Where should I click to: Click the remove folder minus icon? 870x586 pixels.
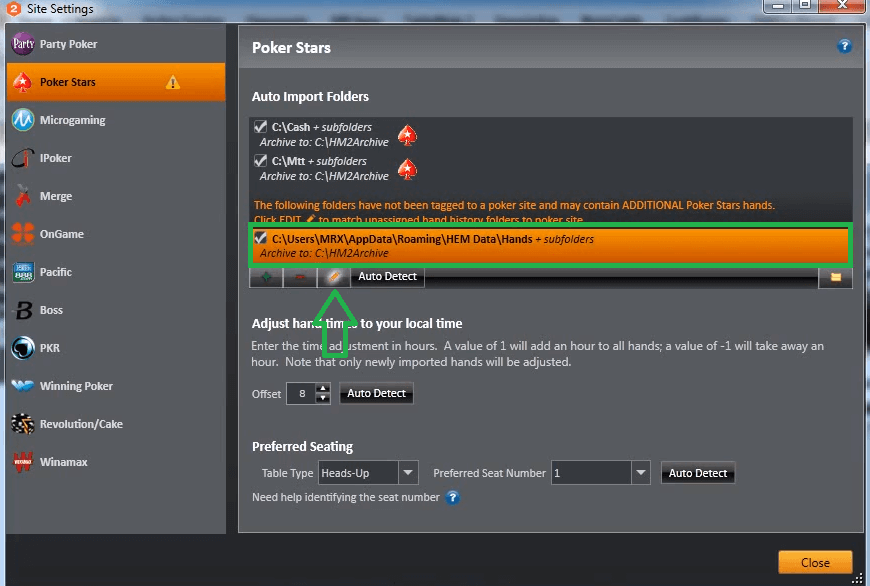point(300,276)
